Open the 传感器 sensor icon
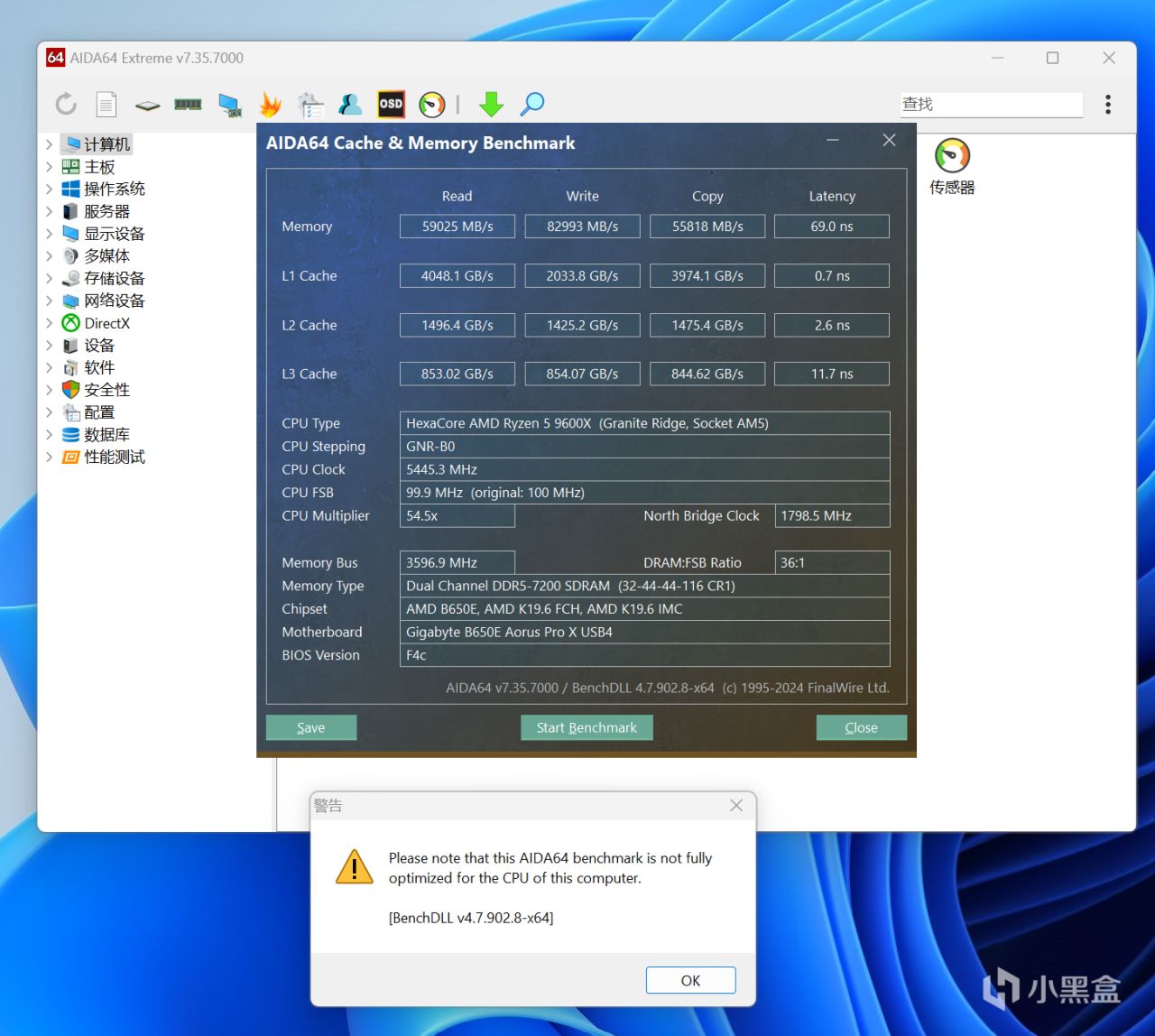This screenshot has height=1036, width=1155. 952,167
